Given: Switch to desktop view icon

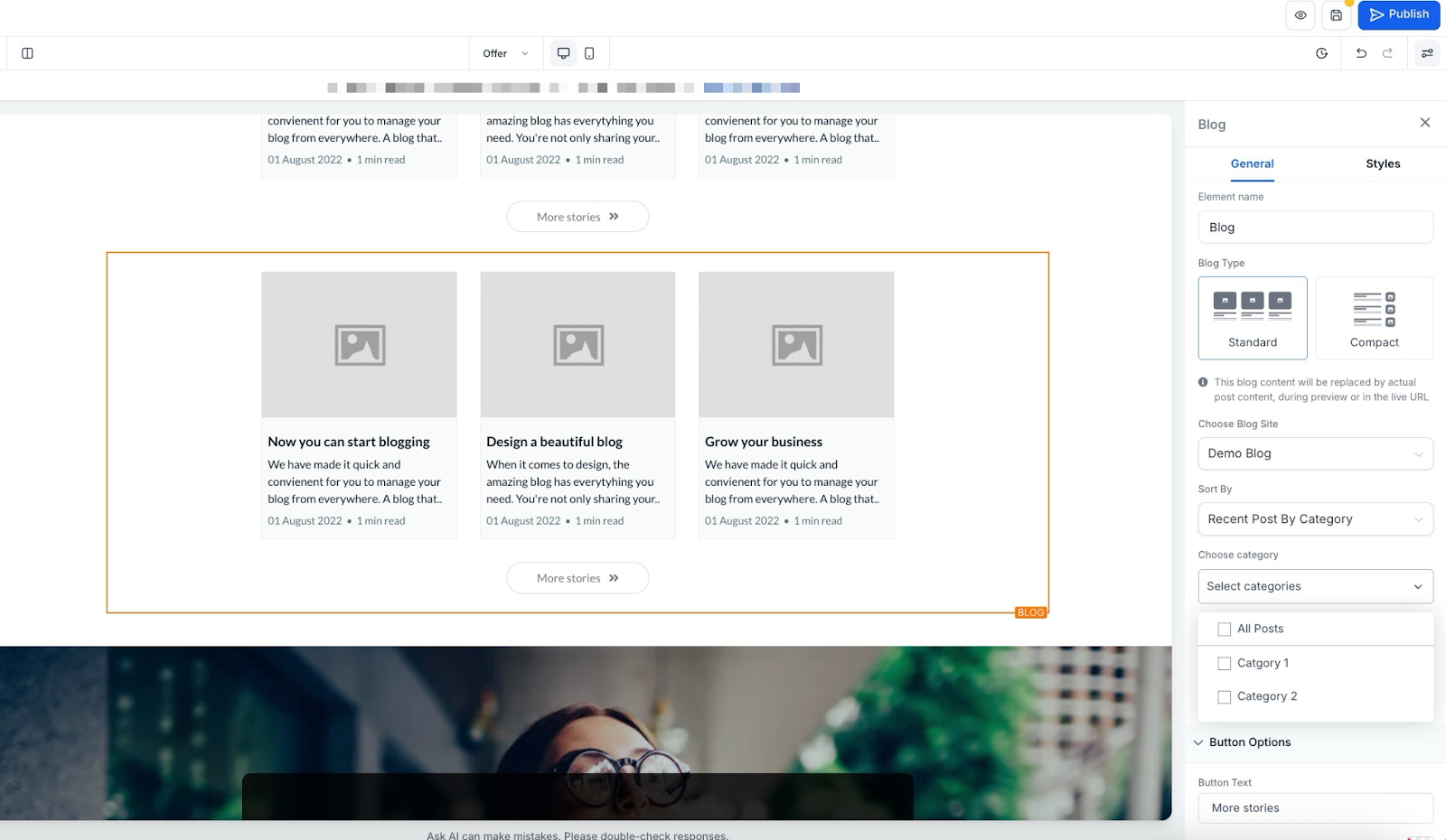Looking at the screenshot, I should (x=563, y=53).
